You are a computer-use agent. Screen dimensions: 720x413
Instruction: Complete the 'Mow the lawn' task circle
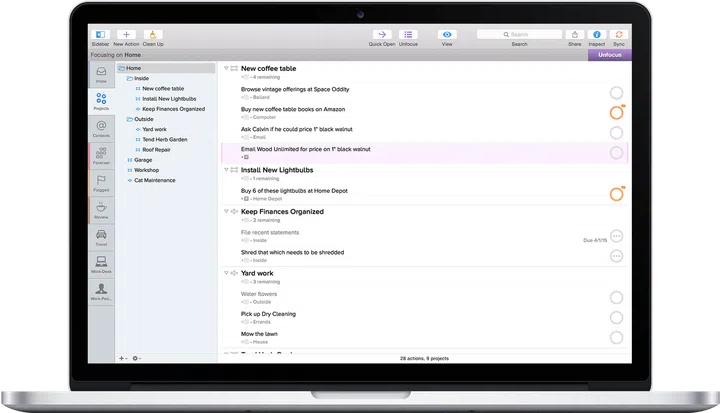pyautogui.click(x=616, y=337)
